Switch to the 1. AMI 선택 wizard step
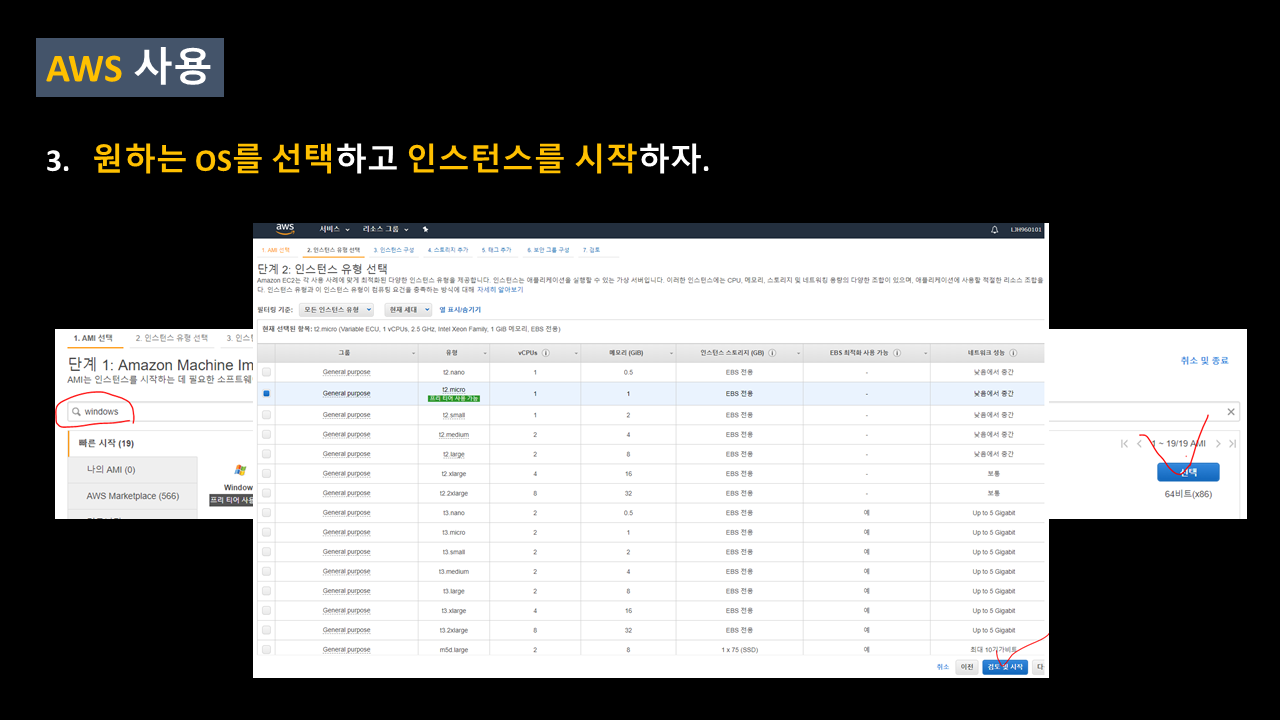This screenshot has width=1280, height=720. click(276, 250)
